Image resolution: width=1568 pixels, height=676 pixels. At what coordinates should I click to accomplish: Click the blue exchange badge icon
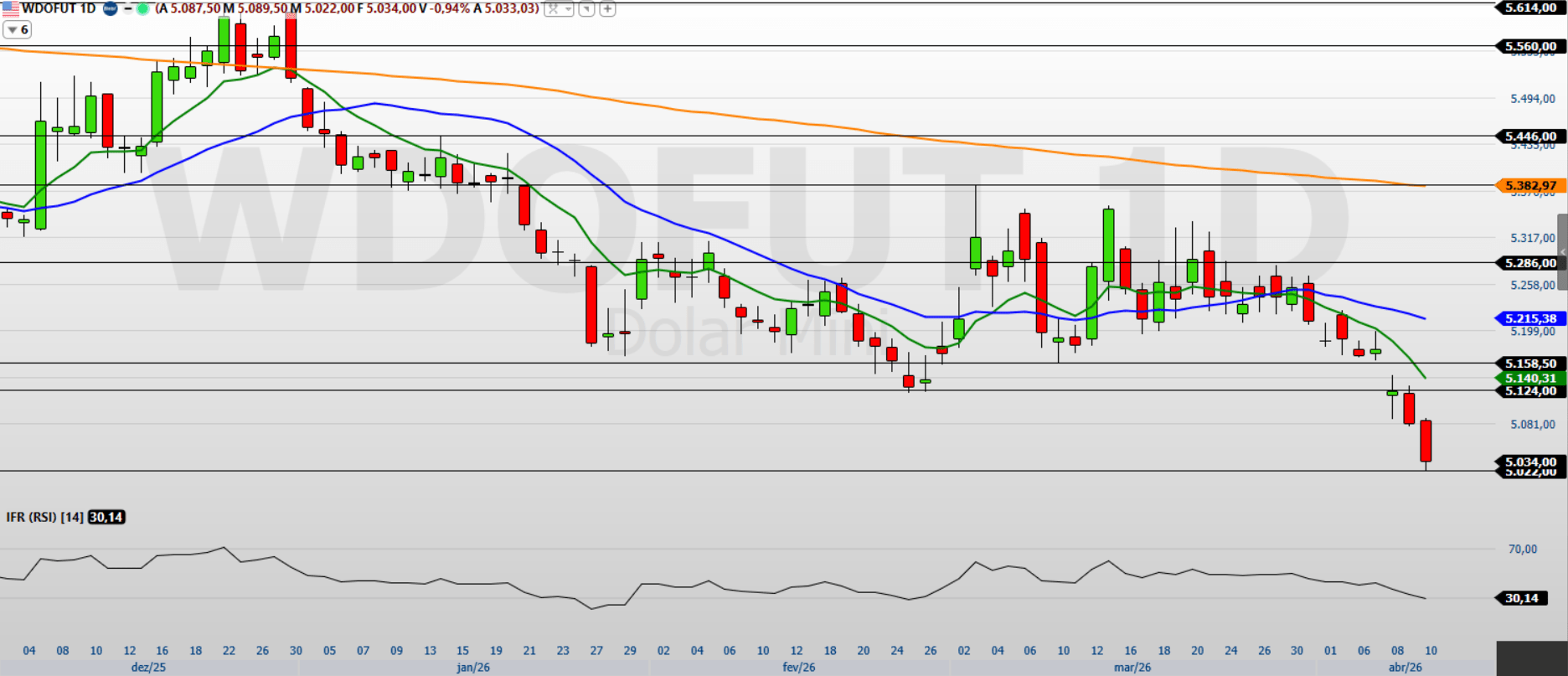[110, 8]
